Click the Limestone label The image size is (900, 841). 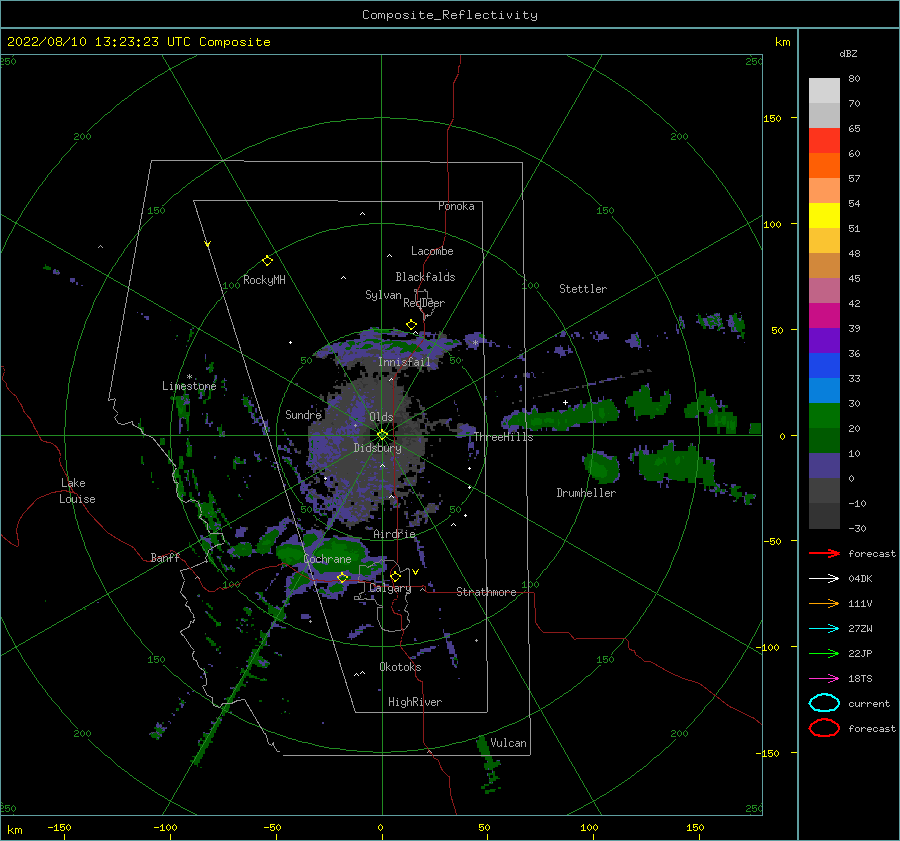[x=189, y=386]
